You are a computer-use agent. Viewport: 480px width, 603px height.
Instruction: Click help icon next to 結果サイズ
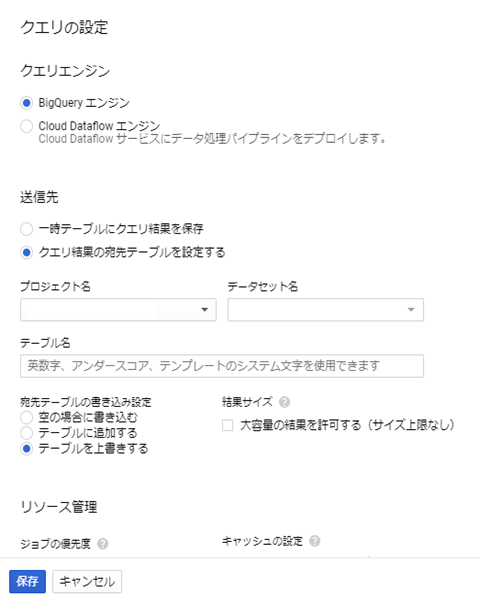(284, 402)
